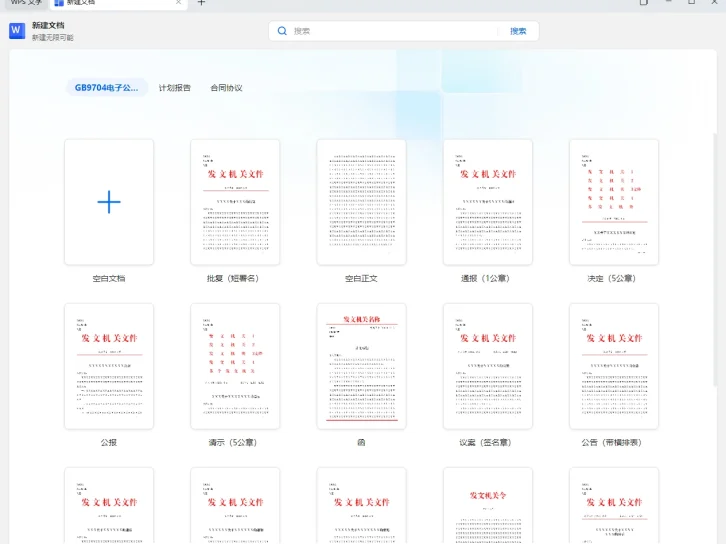Image resolution: width=726 pixels, height=544 pixels.
Task: Click the 新建无限可能 subtitle text
Action: tap(53, 38)
